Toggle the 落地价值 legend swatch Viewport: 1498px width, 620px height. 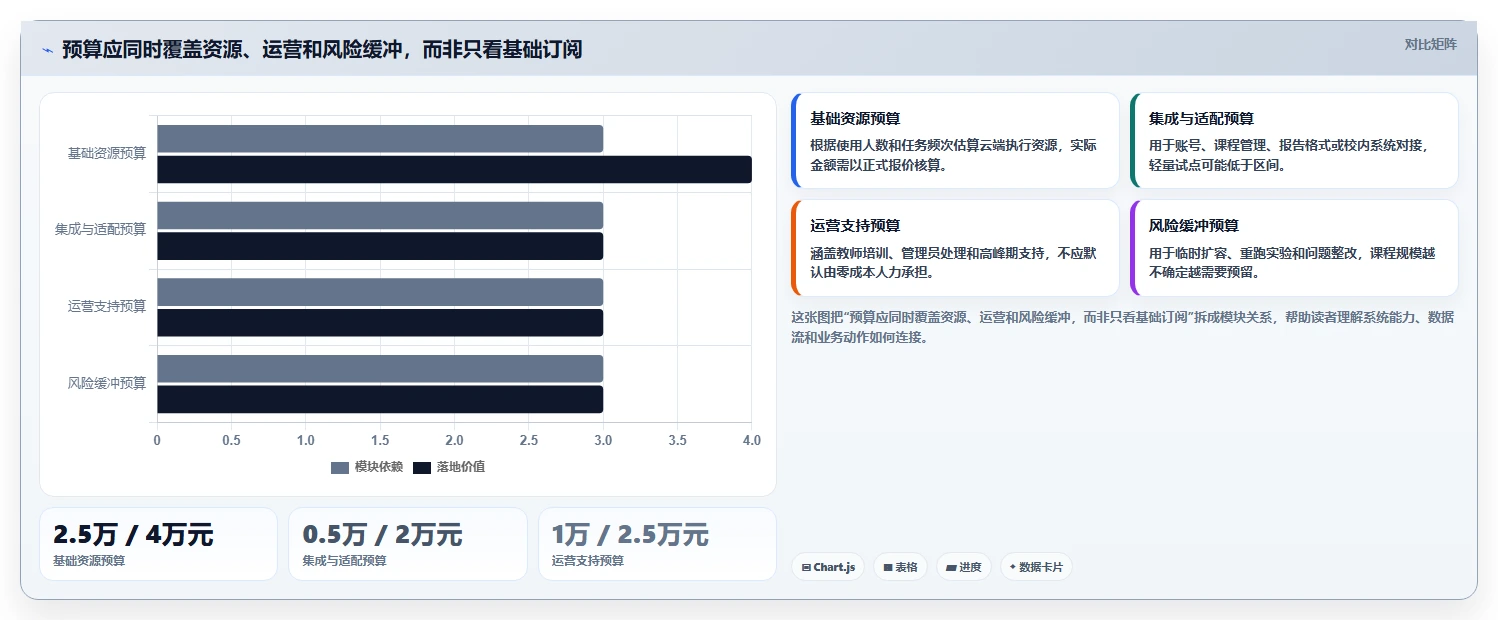coord(422,467)
